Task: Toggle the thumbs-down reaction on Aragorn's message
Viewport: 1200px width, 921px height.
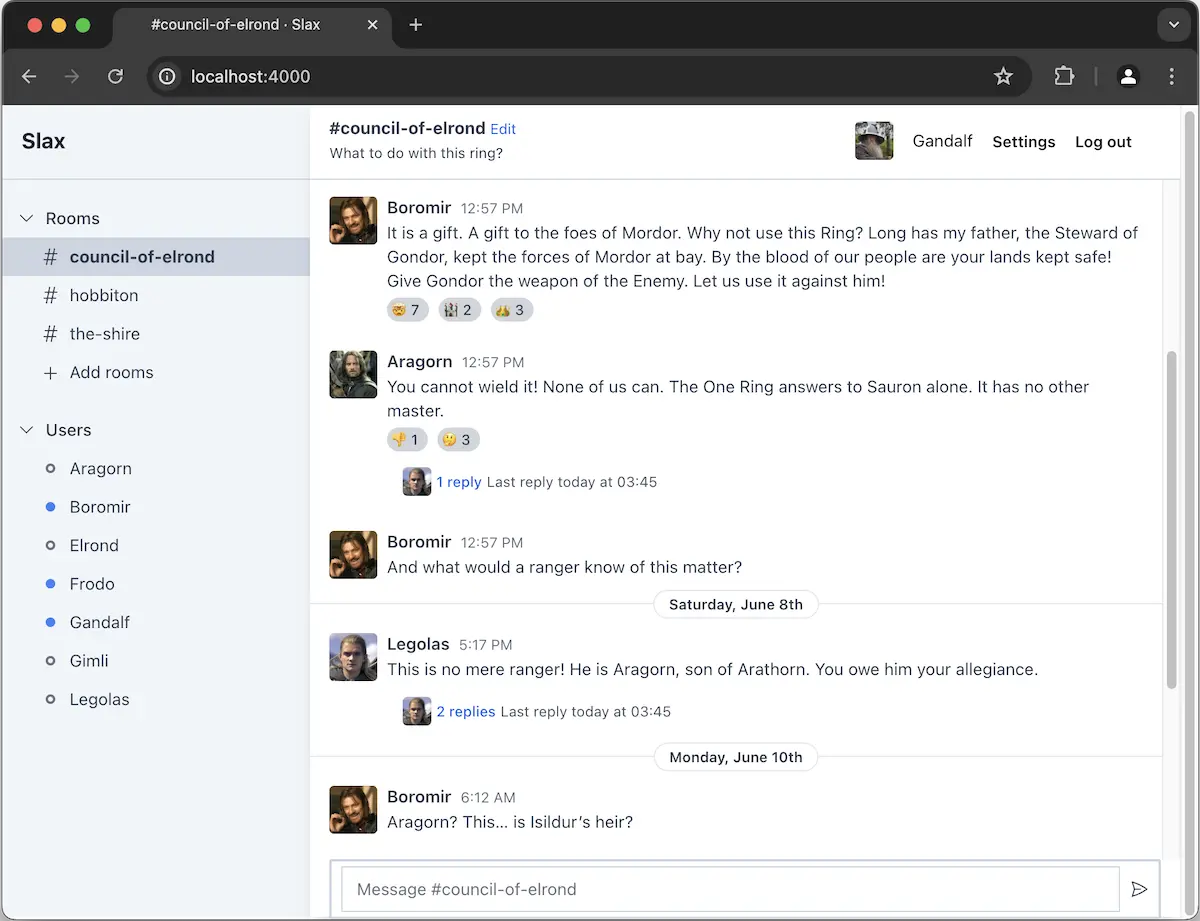Action: [407, 439]
